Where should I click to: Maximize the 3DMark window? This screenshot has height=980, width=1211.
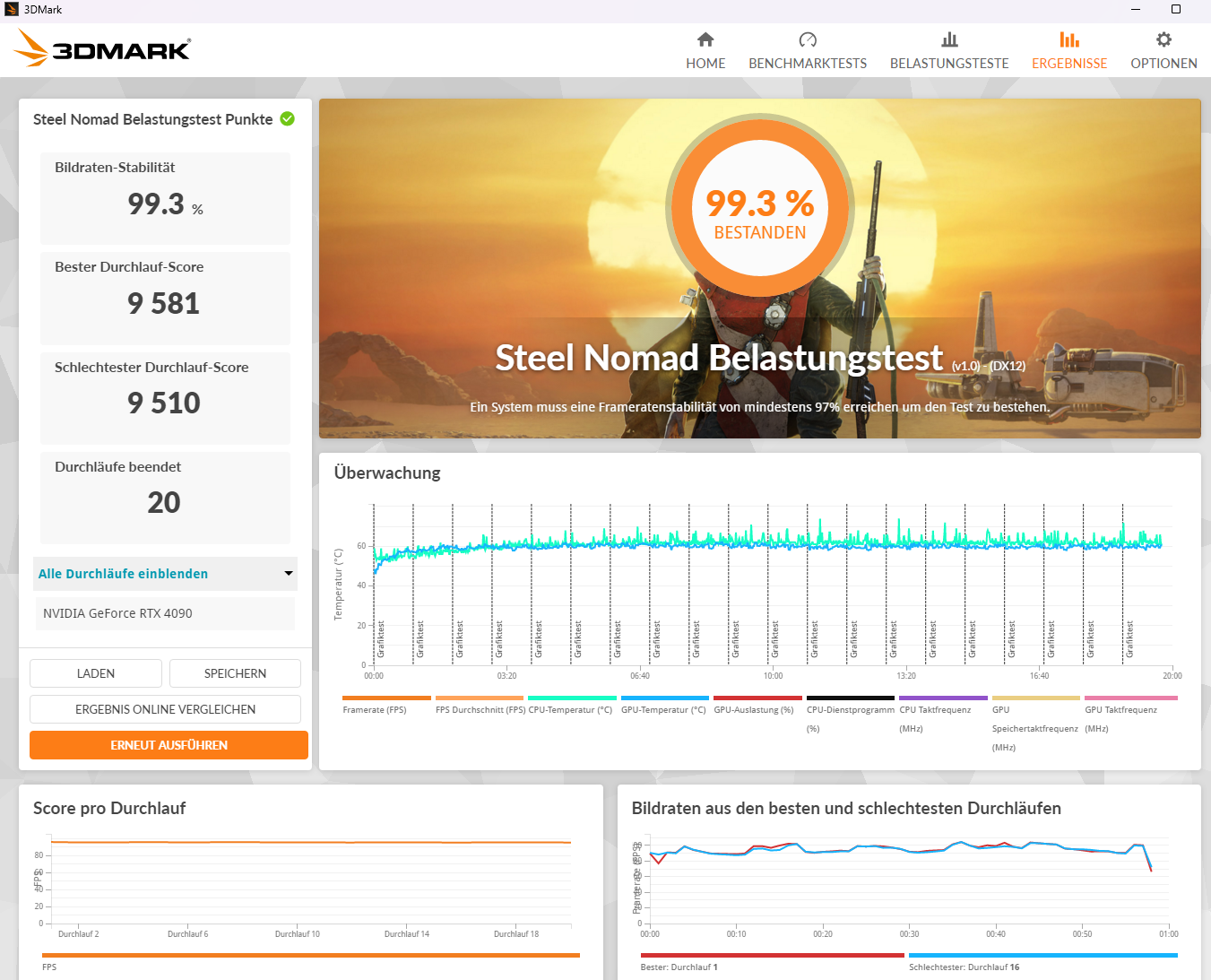pos(1176,10)
